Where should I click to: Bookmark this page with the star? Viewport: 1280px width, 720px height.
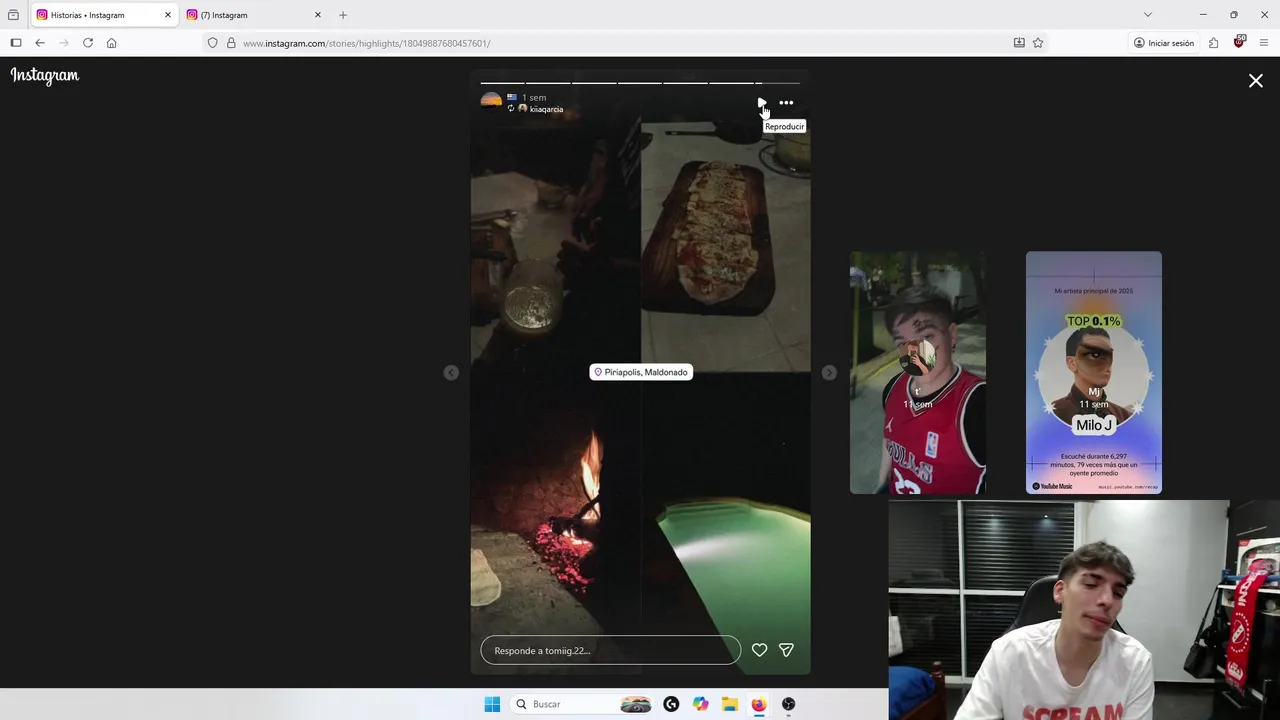click(1038, 43)
